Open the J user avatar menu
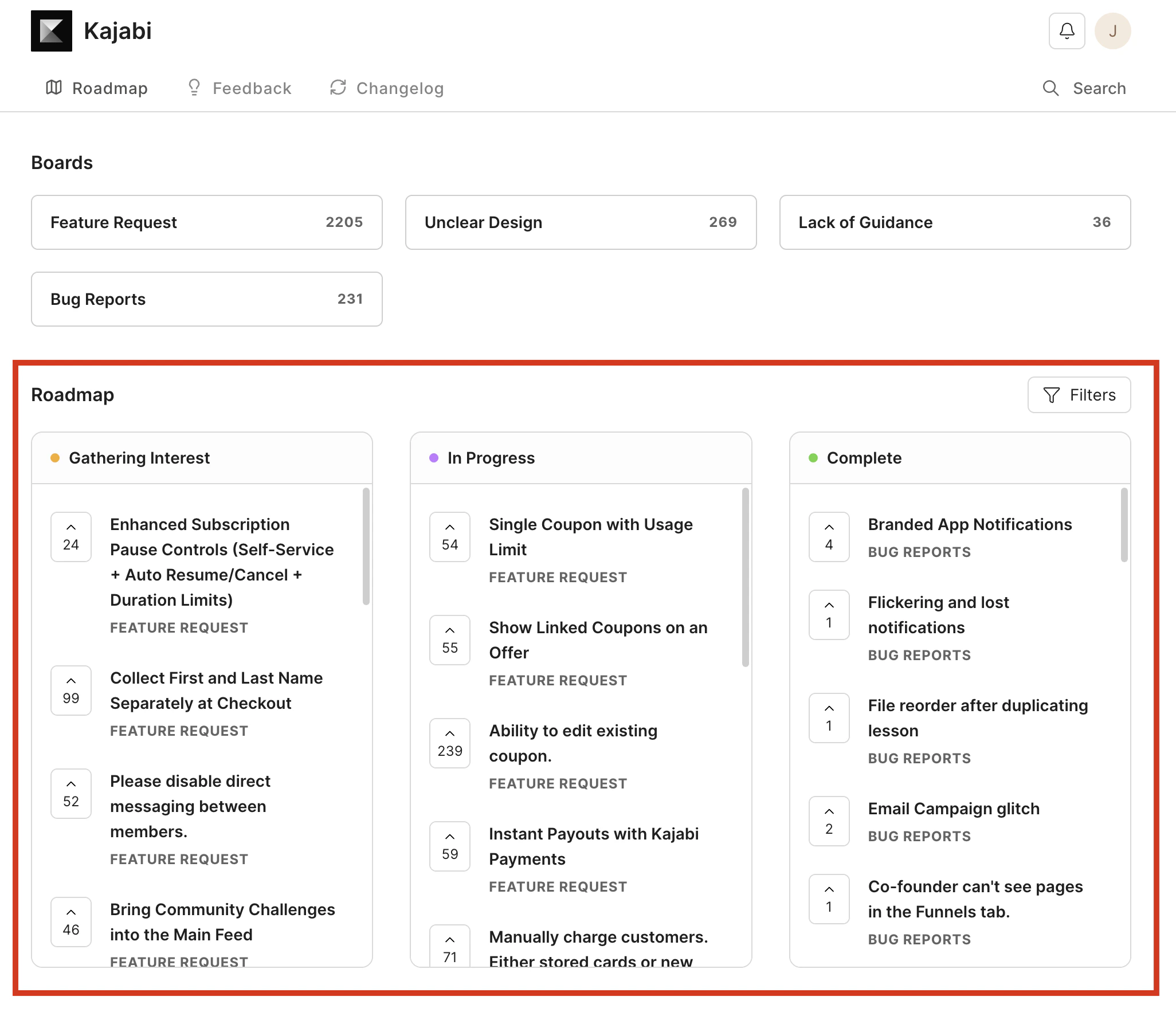 click(1112, 31)
